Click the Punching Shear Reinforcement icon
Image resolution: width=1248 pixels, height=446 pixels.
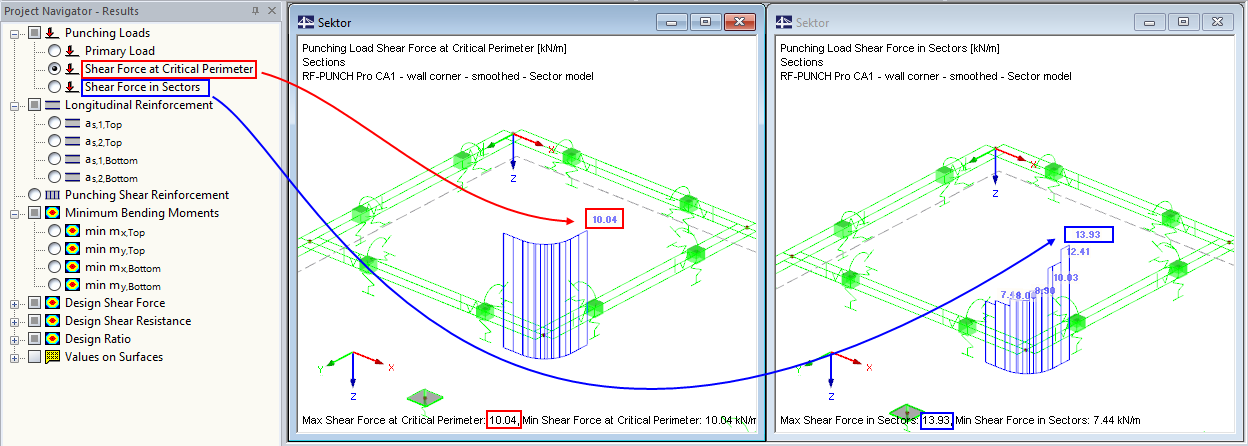[x=52, y=195]
